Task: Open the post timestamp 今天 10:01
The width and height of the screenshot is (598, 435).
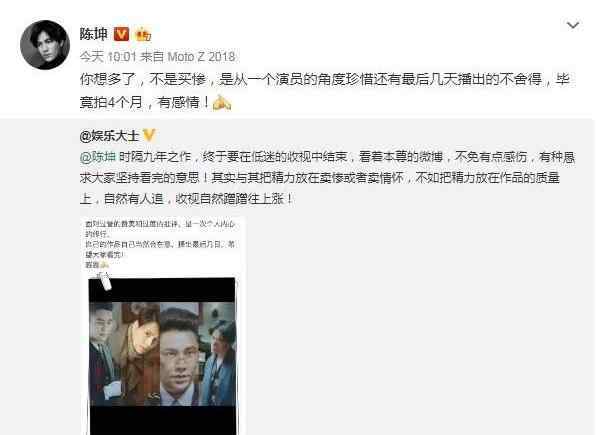Action: pyautogui.click(x=108, y=57)
